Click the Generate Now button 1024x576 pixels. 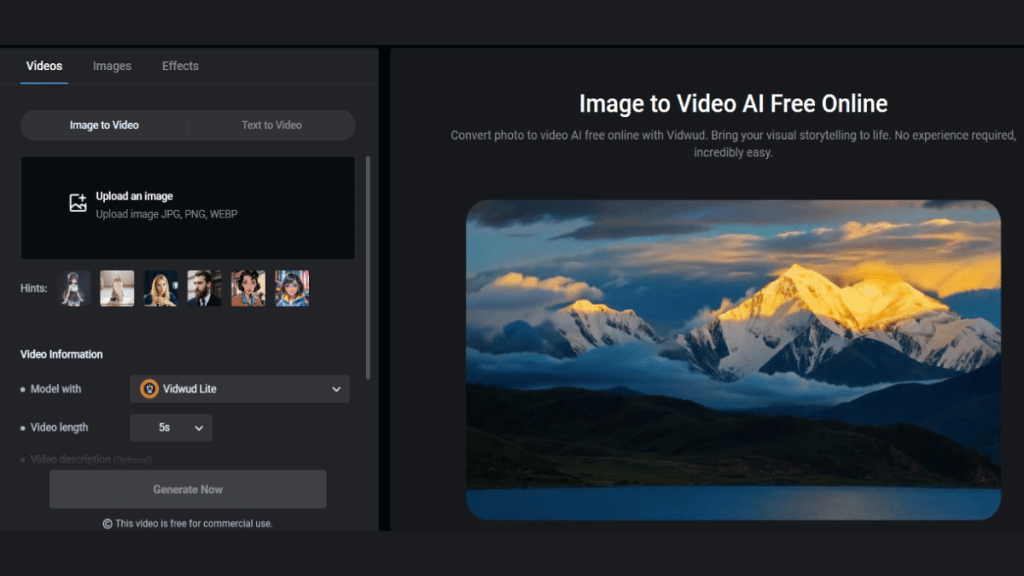188,489
